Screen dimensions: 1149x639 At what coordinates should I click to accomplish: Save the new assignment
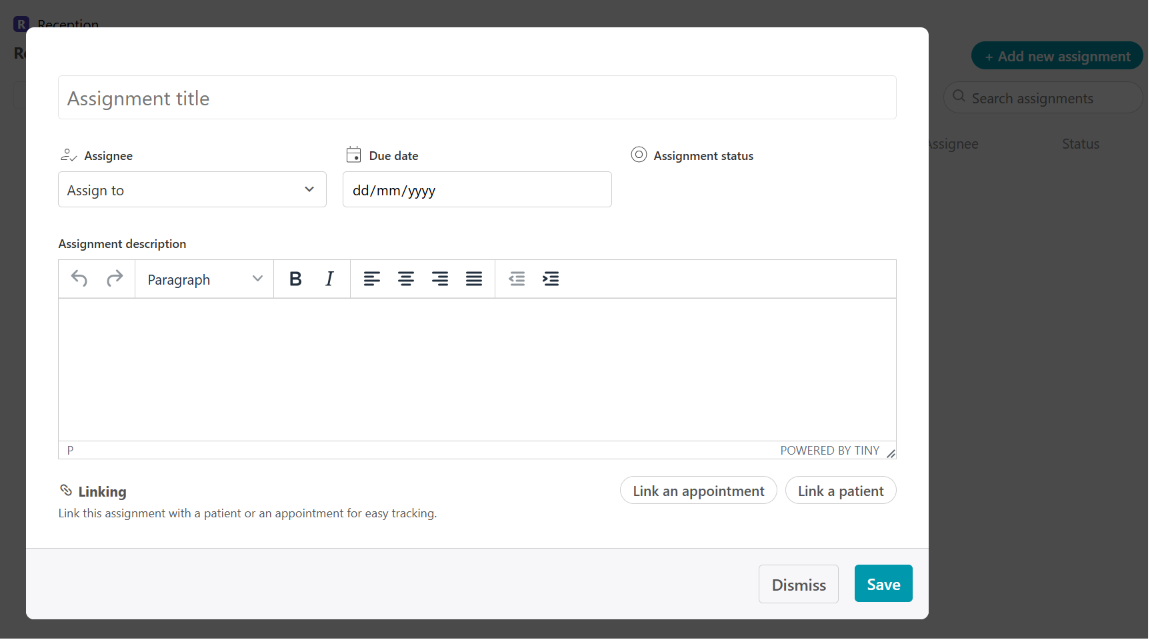[x=883, y=584]
